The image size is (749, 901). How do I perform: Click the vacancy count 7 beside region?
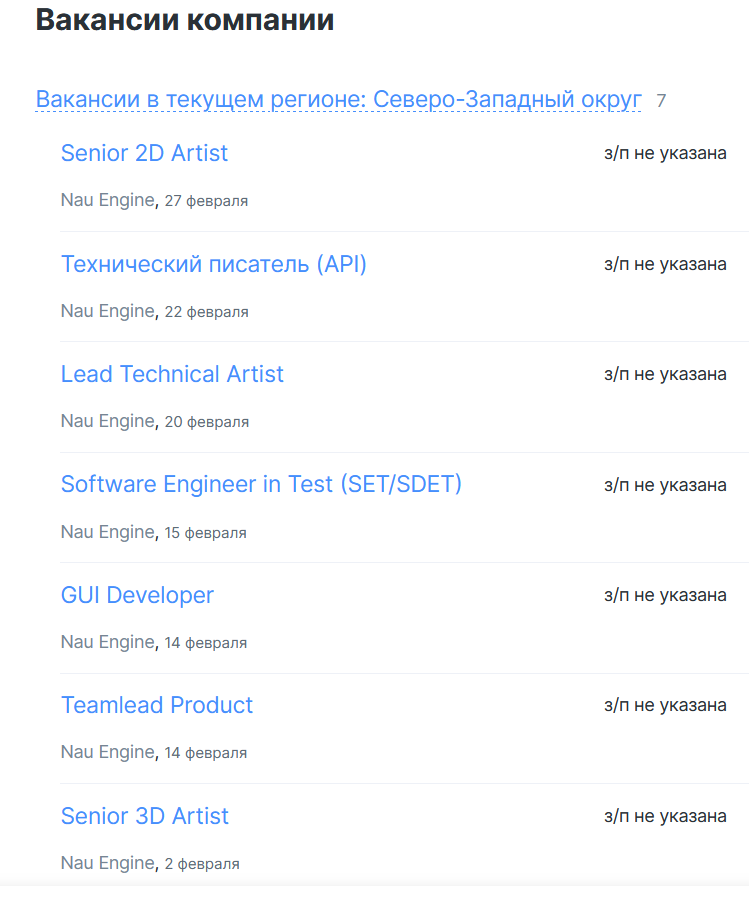coord(661,101)
